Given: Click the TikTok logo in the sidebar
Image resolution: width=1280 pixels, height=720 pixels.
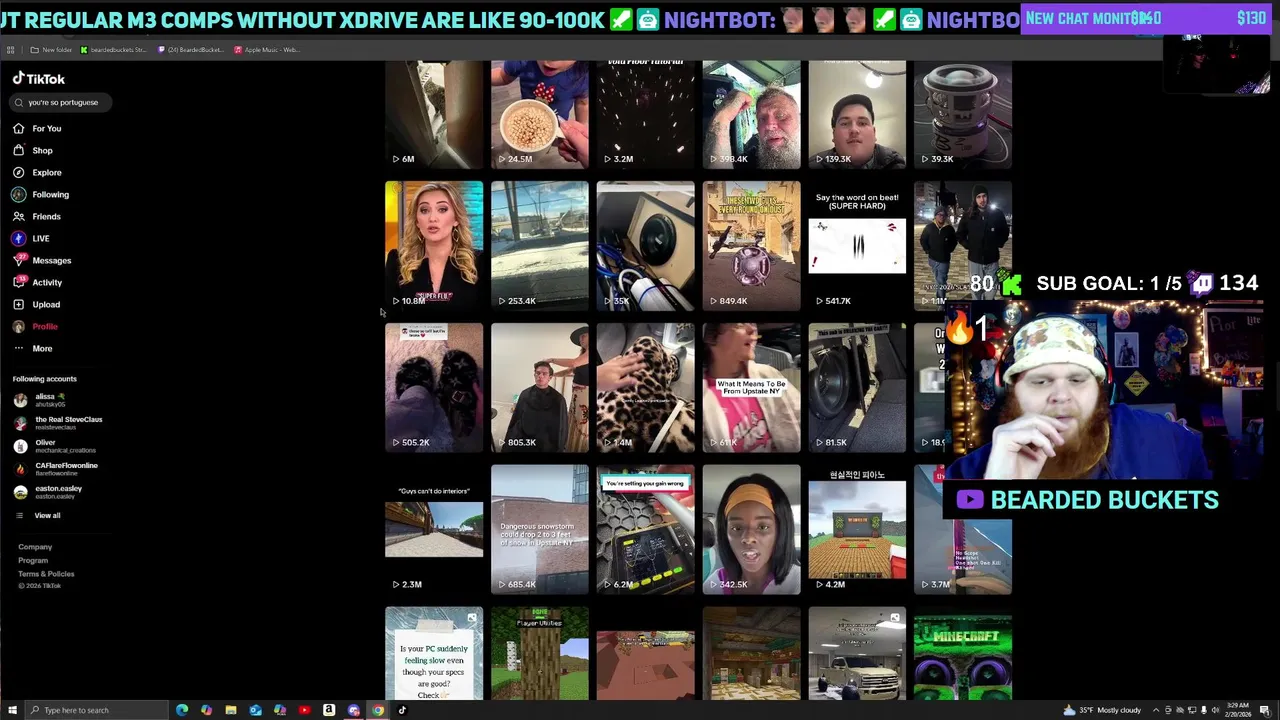Looking at the screenshot, I should 39,78.
